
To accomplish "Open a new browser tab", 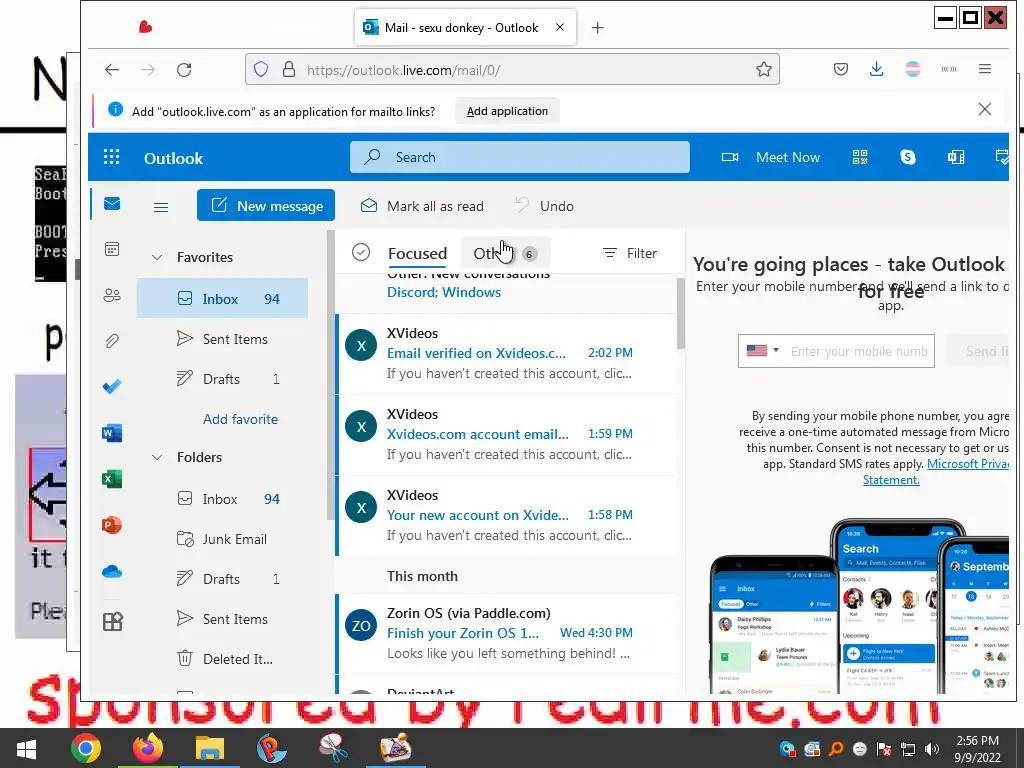I will point(598,27).
